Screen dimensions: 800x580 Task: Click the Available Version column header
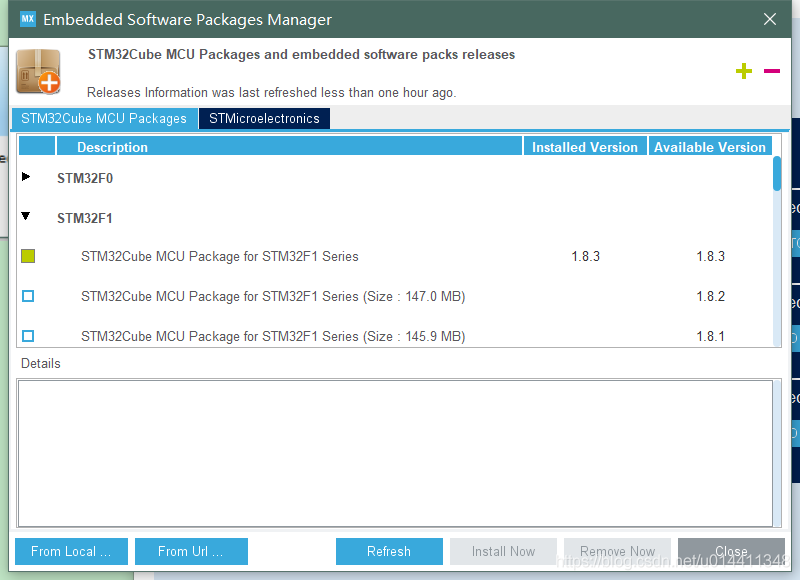[x=710, y=147]
